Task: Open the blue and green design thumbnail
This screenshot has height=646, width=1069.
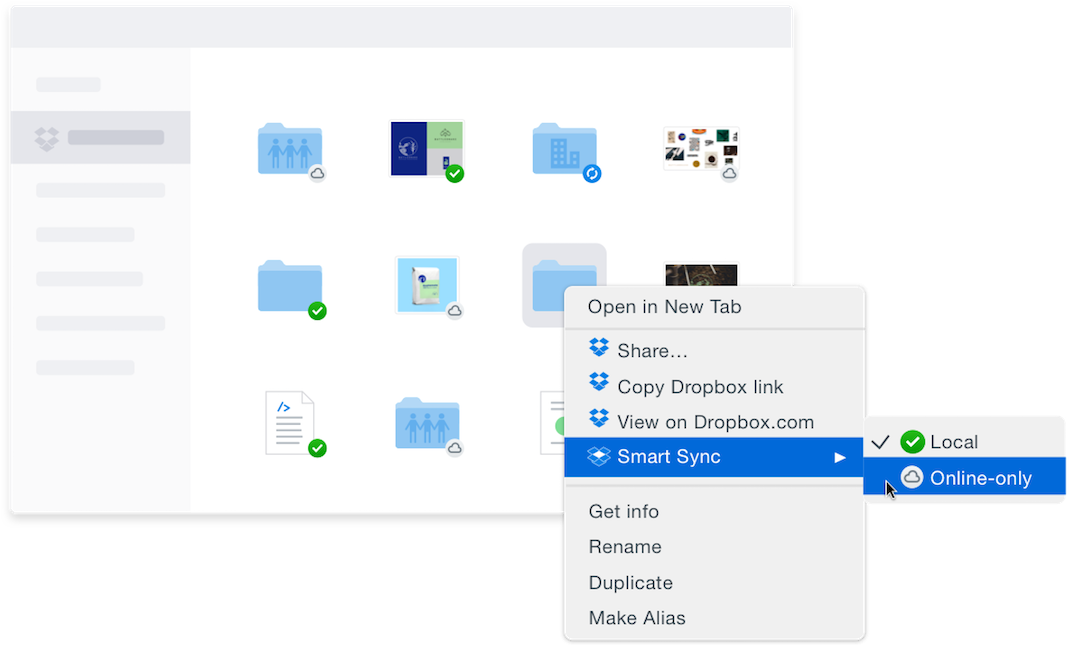Action: (x=426, y=148)
